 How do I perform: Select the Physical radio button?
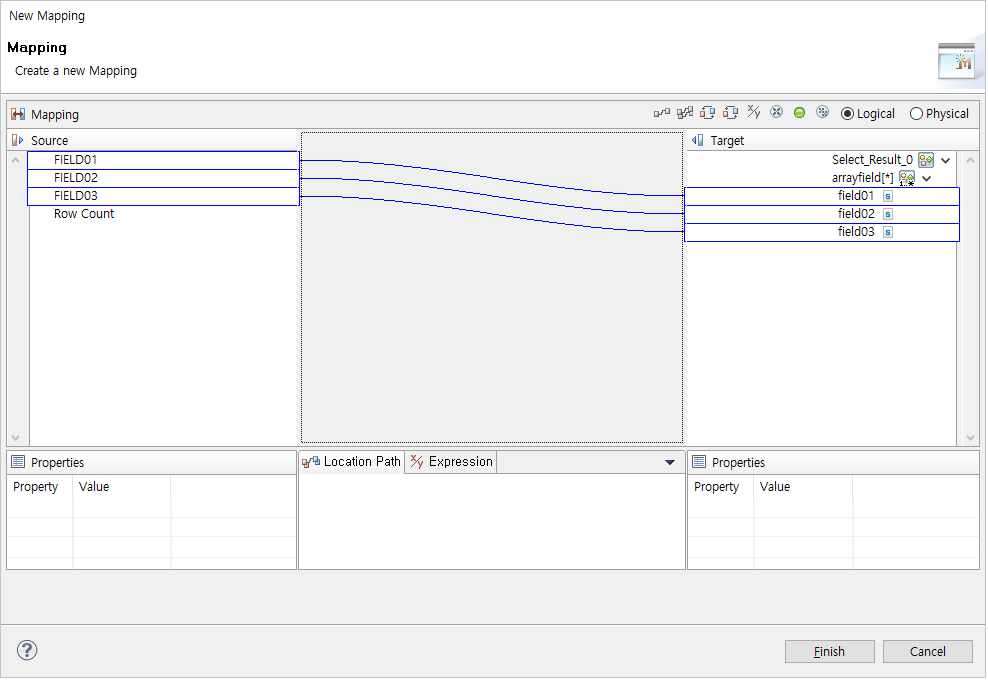[916, 113]
